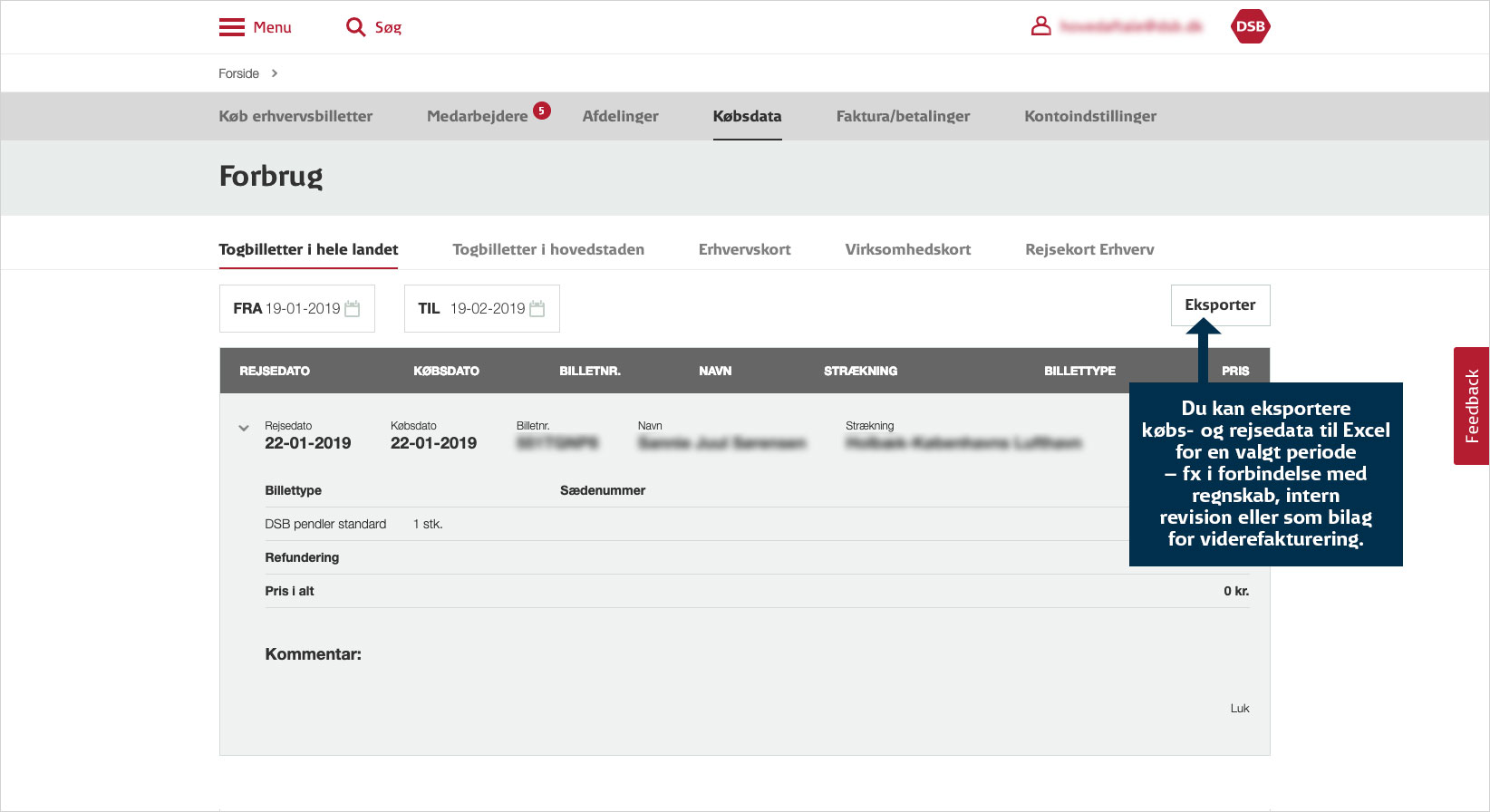Open the red Feedback side tab

click(1471, 406)
